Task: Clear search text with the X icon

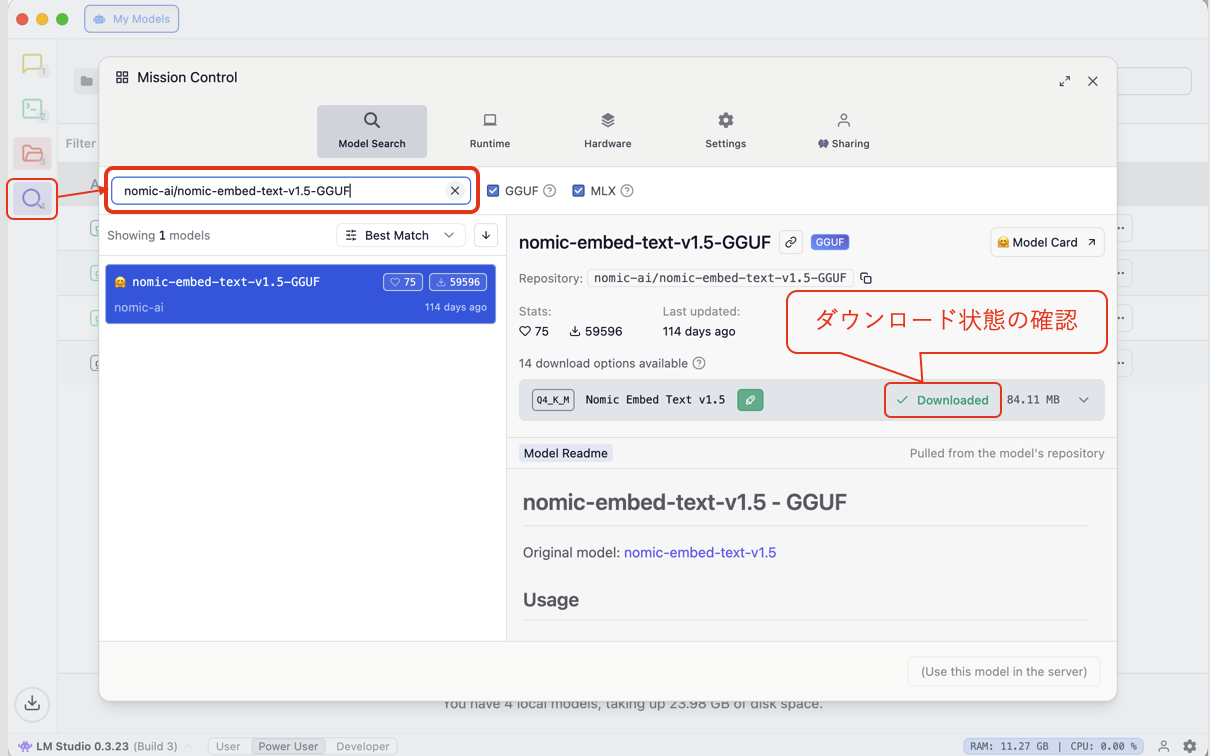Action: pos(455,191)
